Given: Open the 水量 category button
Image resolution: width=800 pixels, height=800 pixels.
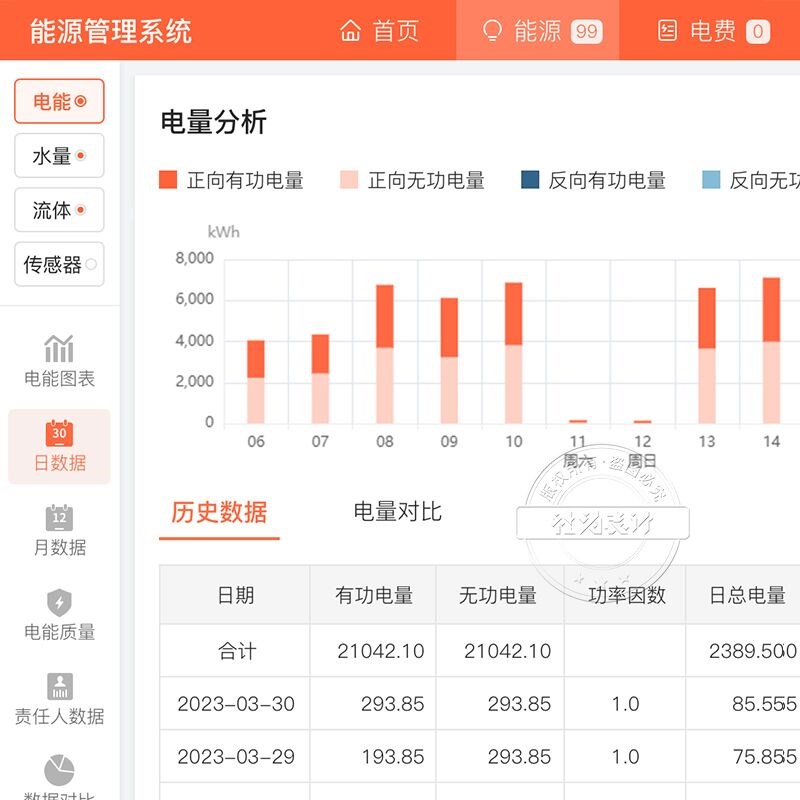Looking at the screenshot, I should 58,156.
